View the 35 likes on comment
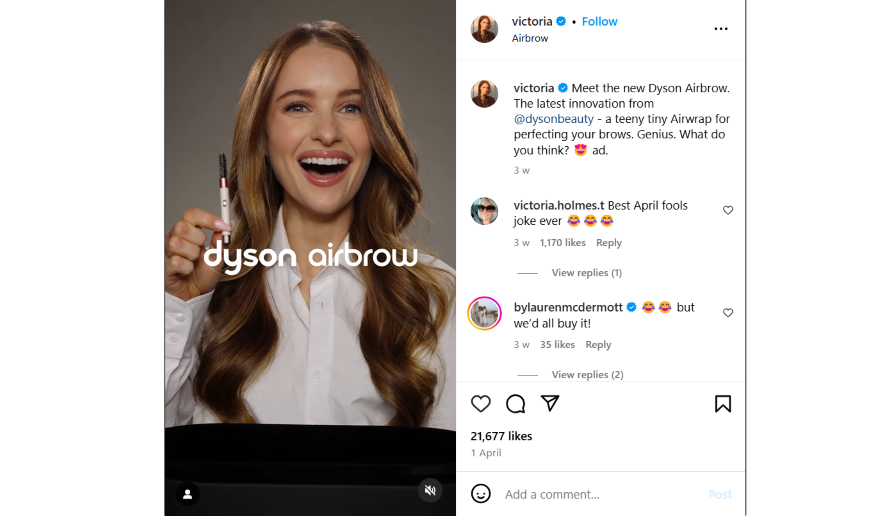Viewport: 880px width, 516px height. point(557,345)
